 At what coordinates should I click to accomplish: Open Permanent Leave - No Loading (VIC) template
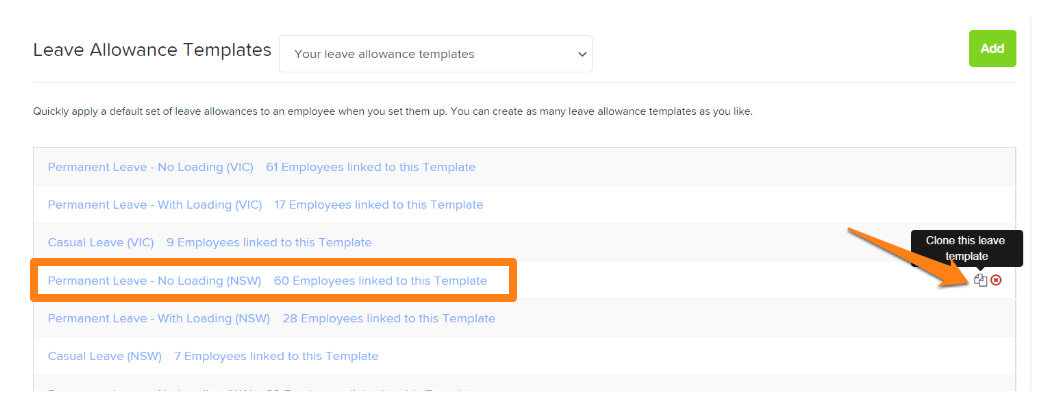coord(151,167)
